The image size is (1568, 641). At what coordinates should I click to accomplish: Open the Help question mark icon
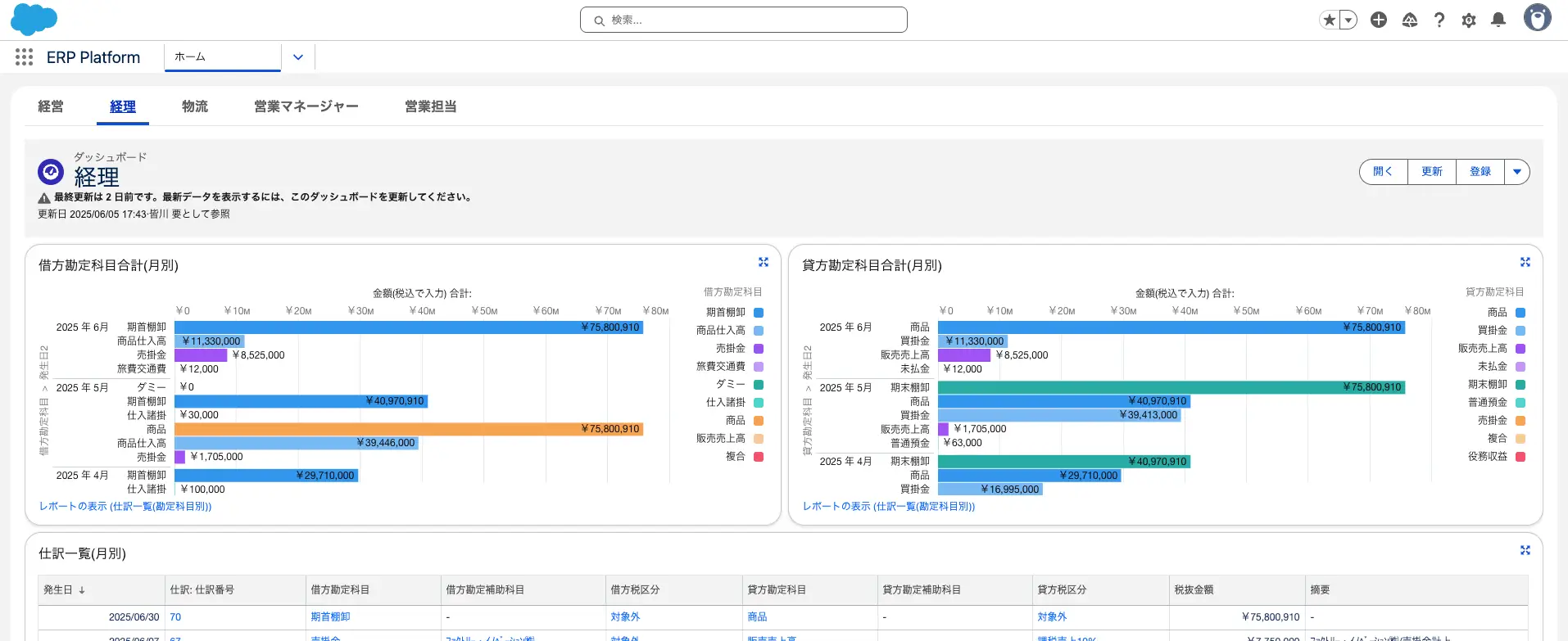click(x=1439, y=20)
